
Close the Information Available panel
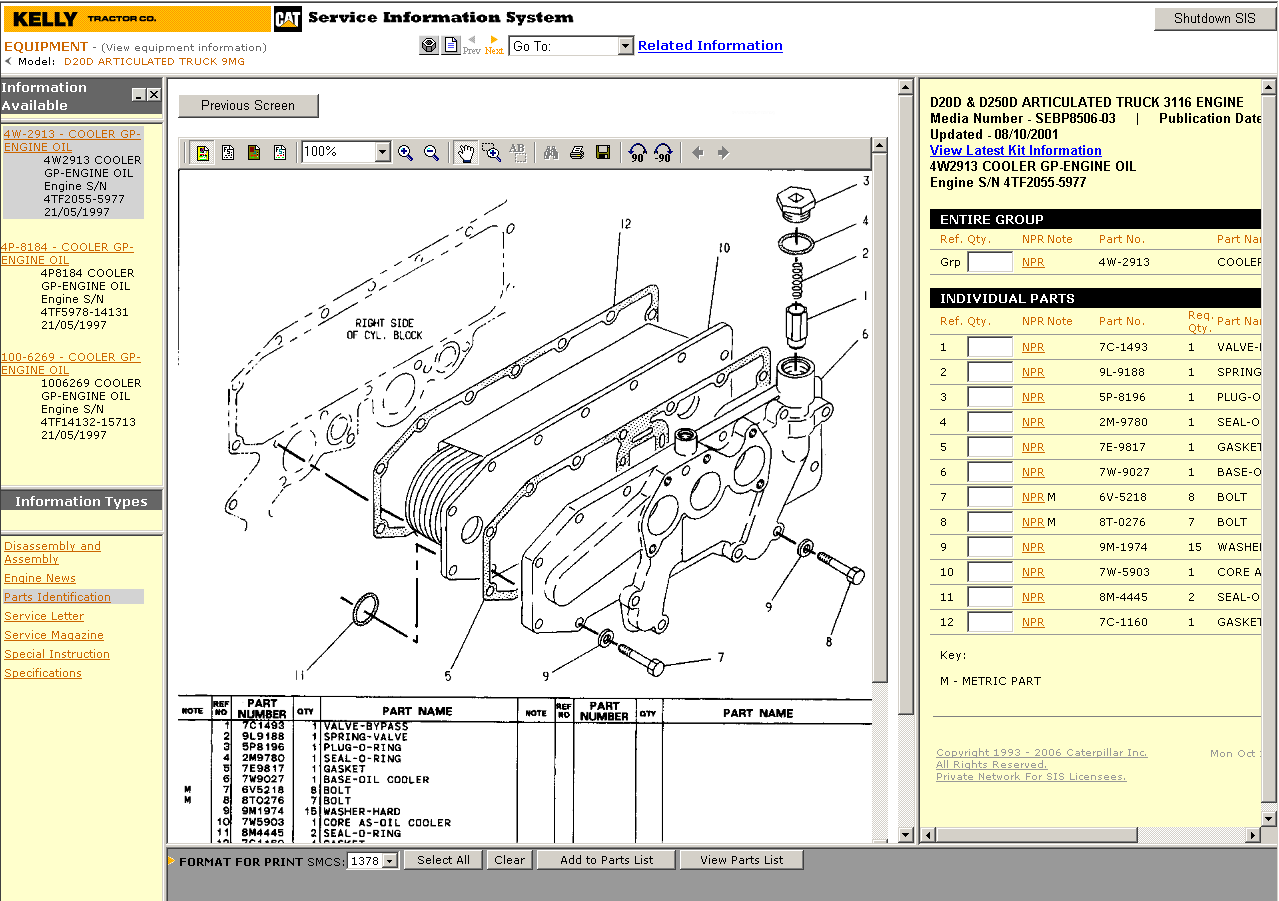click(x=154, y=94)
